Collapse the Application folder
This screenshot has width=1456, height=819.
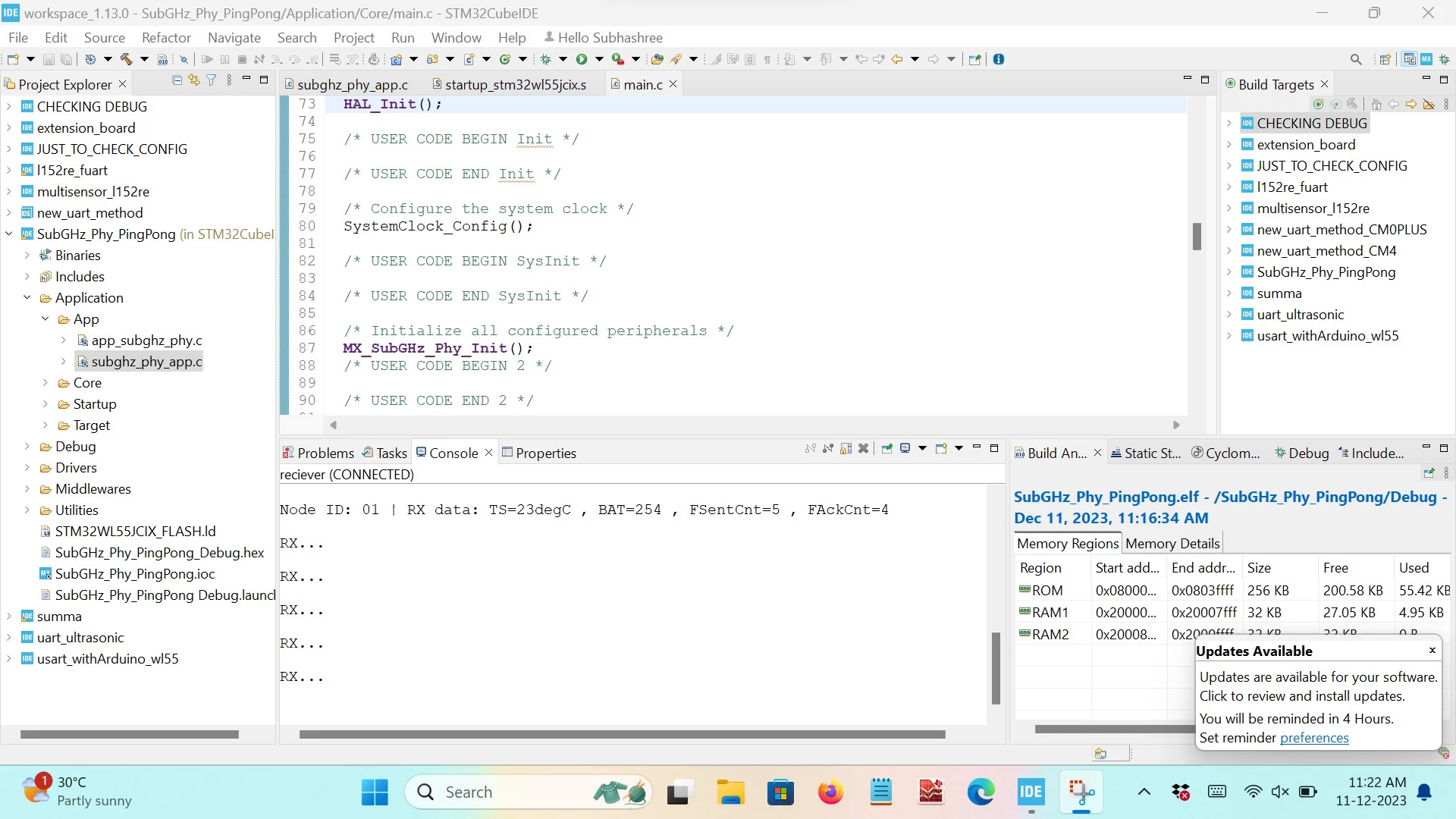pyautogui.click(x=27, y=298)
